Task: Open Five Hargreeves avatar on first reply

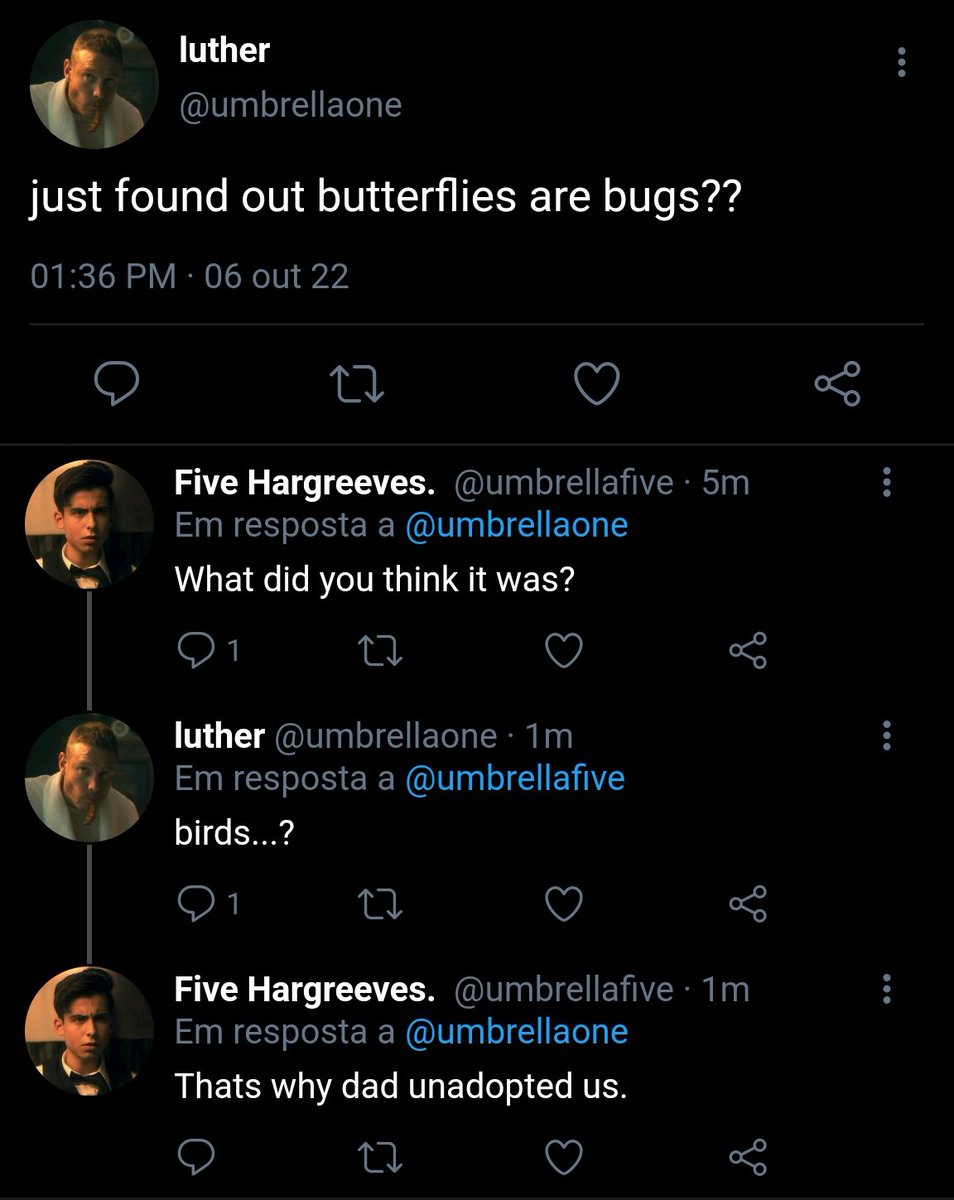Action: point(89,523)
